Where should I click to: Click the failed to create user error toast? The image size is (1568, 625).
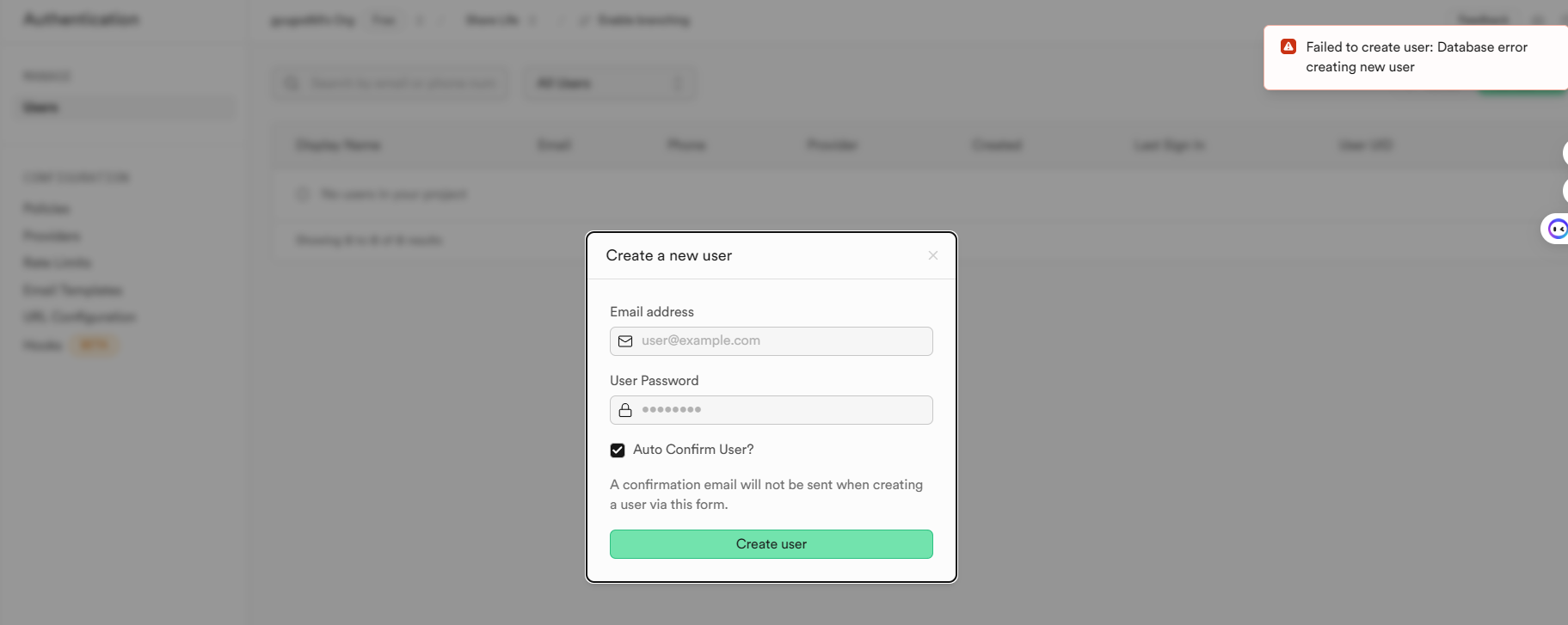(x=1416, y=58)
